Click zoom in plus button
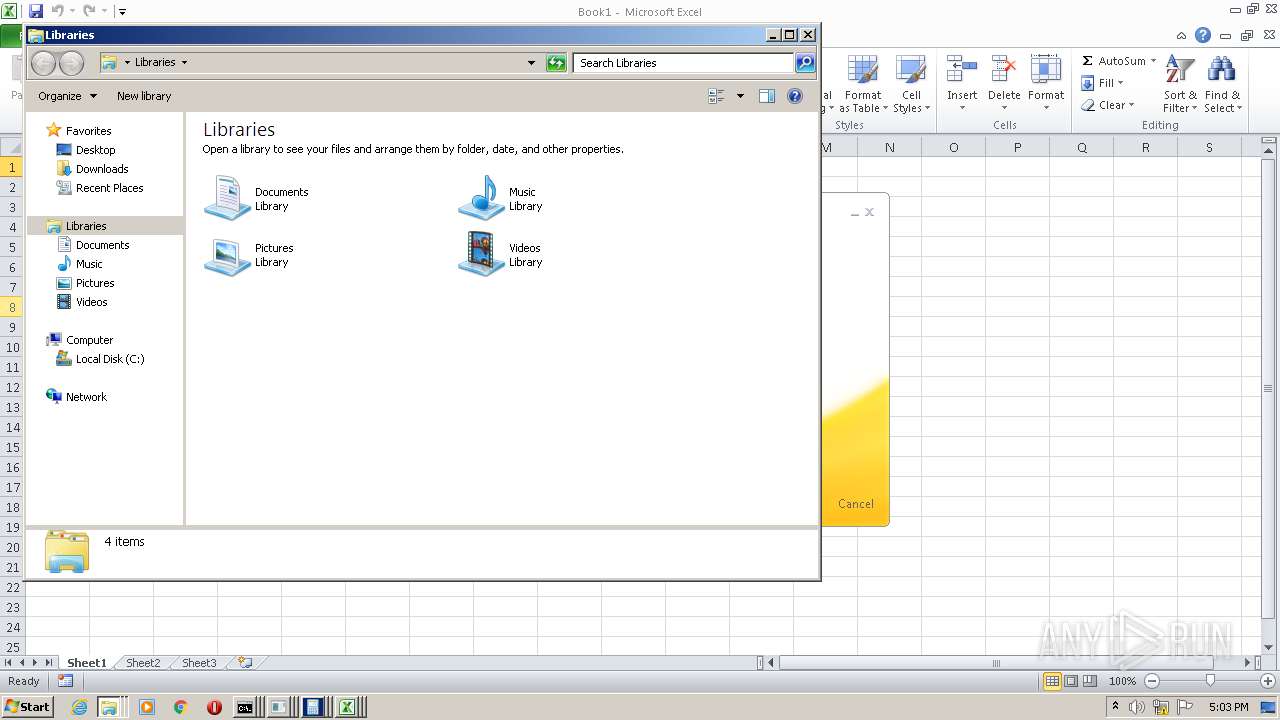The image size is (1280, 720). pos(1268,681)
